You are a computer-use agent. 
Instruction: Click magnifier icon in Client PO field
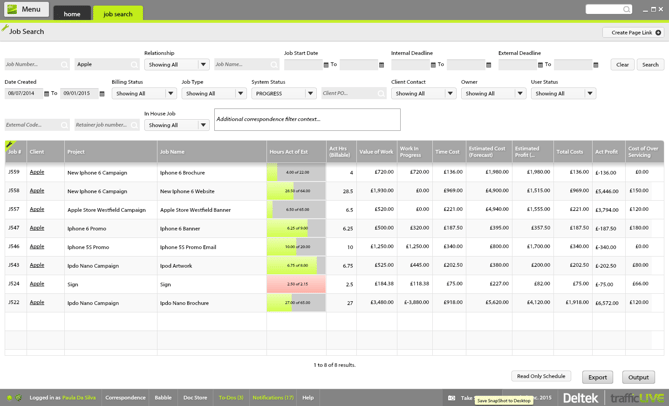pos(381,94)
